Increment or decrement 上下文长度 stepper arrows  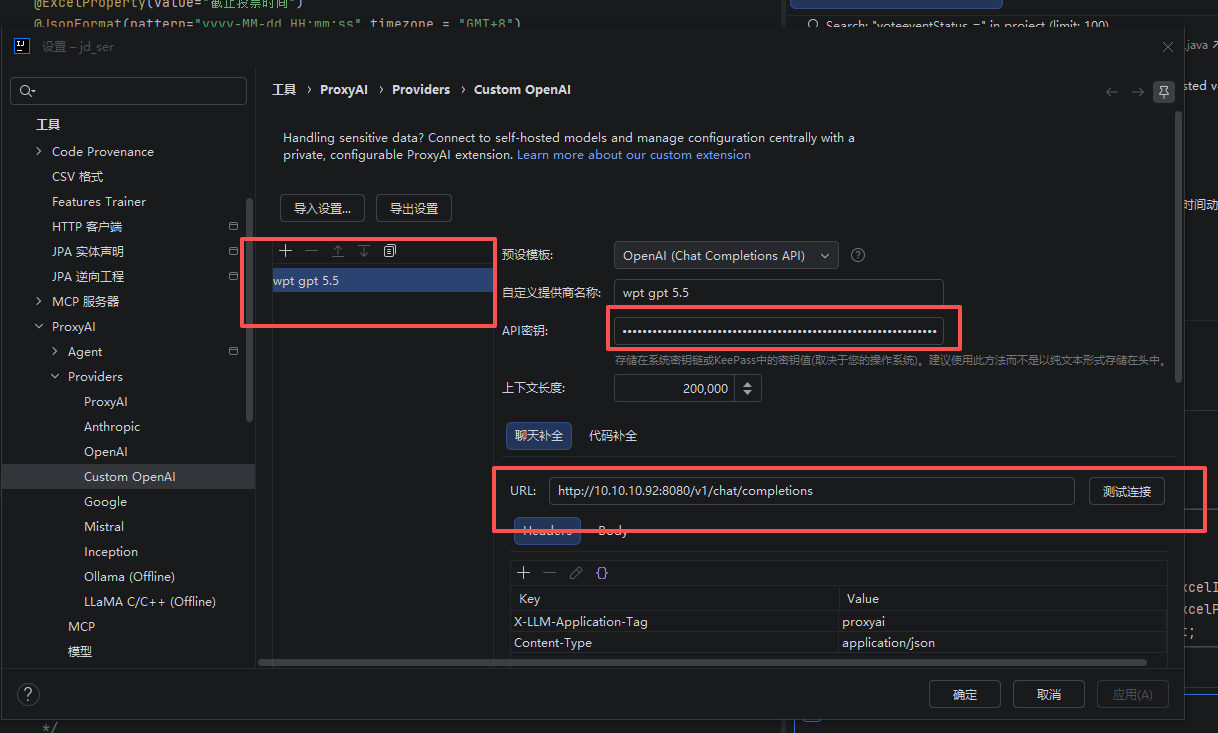pyautogui.click(x=748, y=388)
